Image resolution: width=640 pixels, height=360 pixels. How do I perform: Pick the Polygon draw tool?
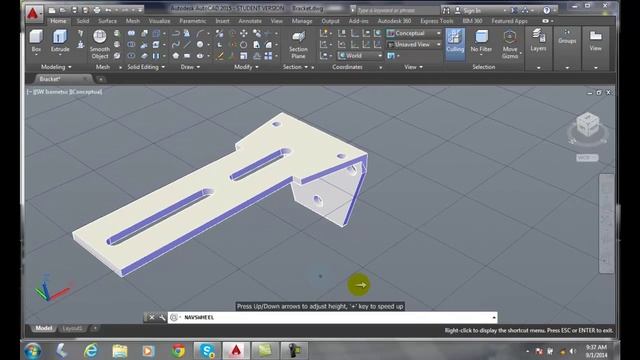point(176,56)
